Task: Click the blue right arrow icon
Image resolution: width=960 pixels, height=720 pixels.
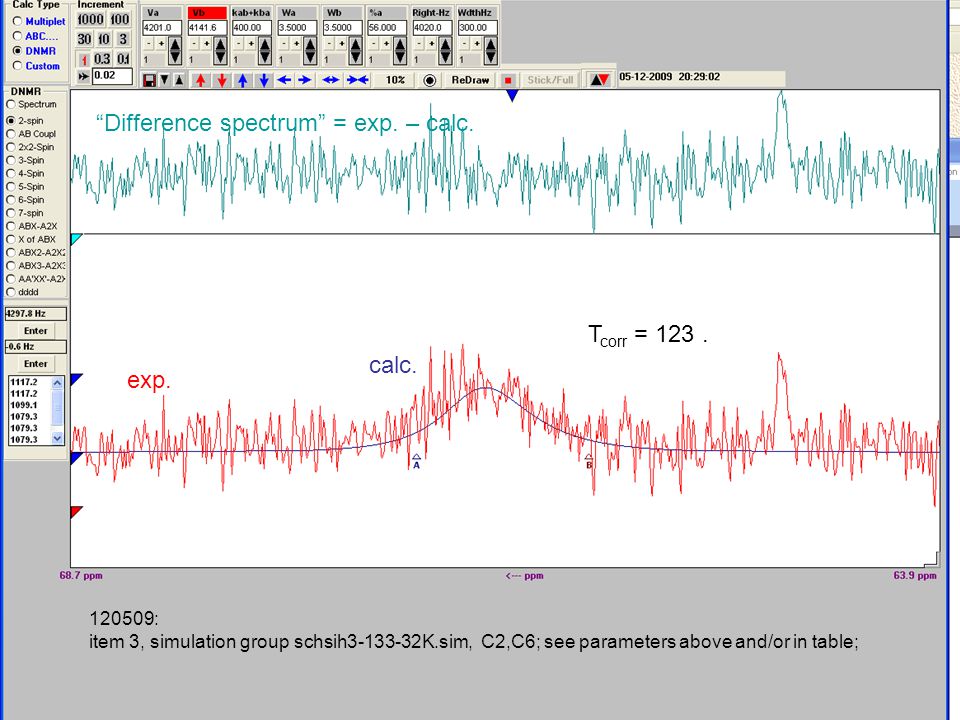Action: point(305,80)
